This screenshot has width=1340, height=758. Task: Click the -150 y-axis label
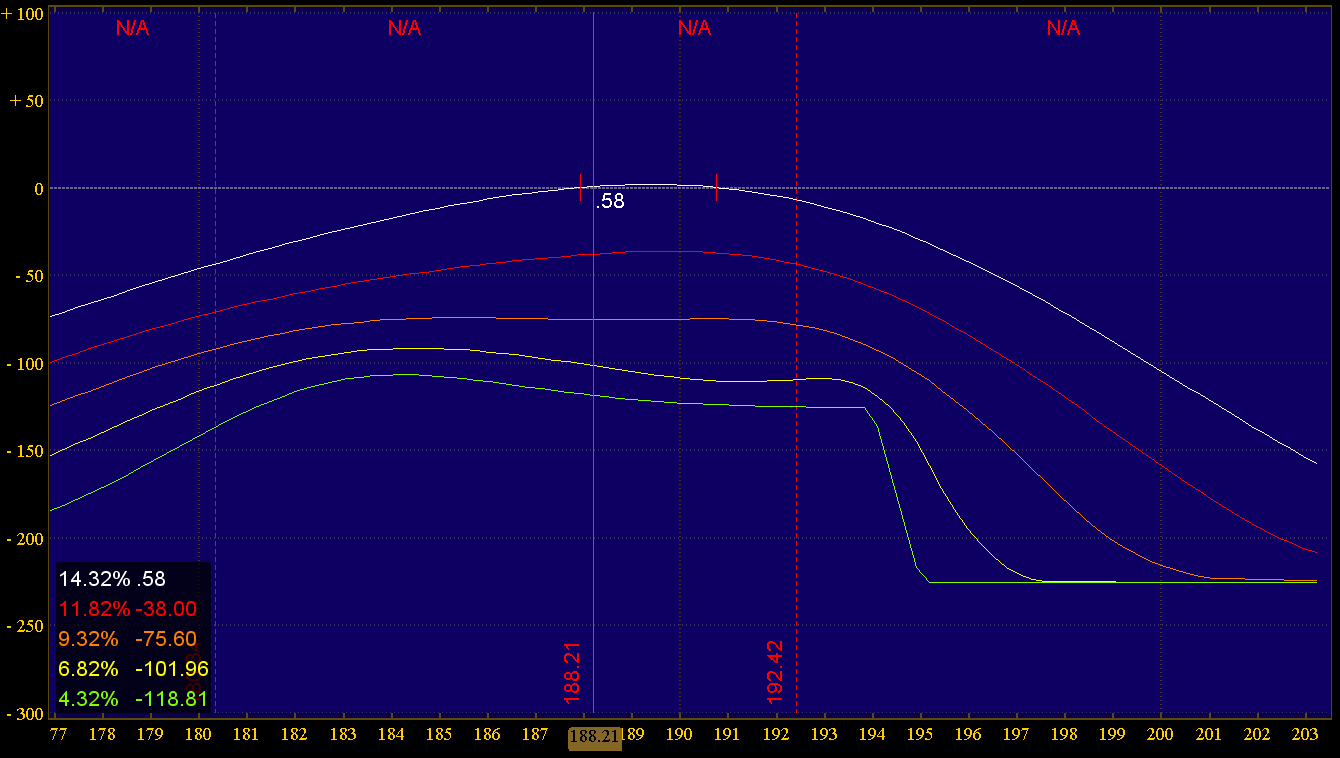(25, 451)
